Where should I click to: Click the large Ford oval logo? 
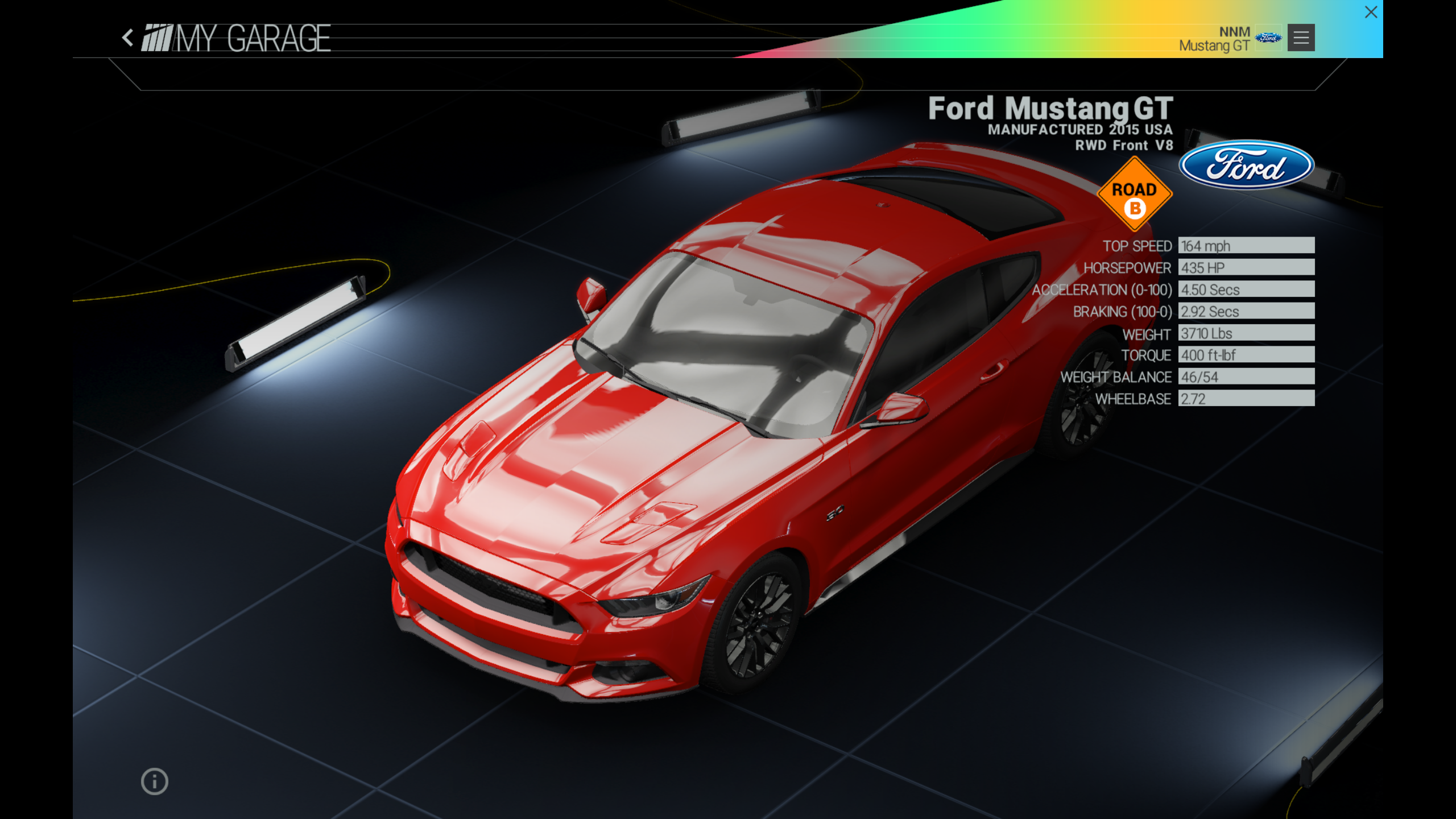tap(1246, 165)
